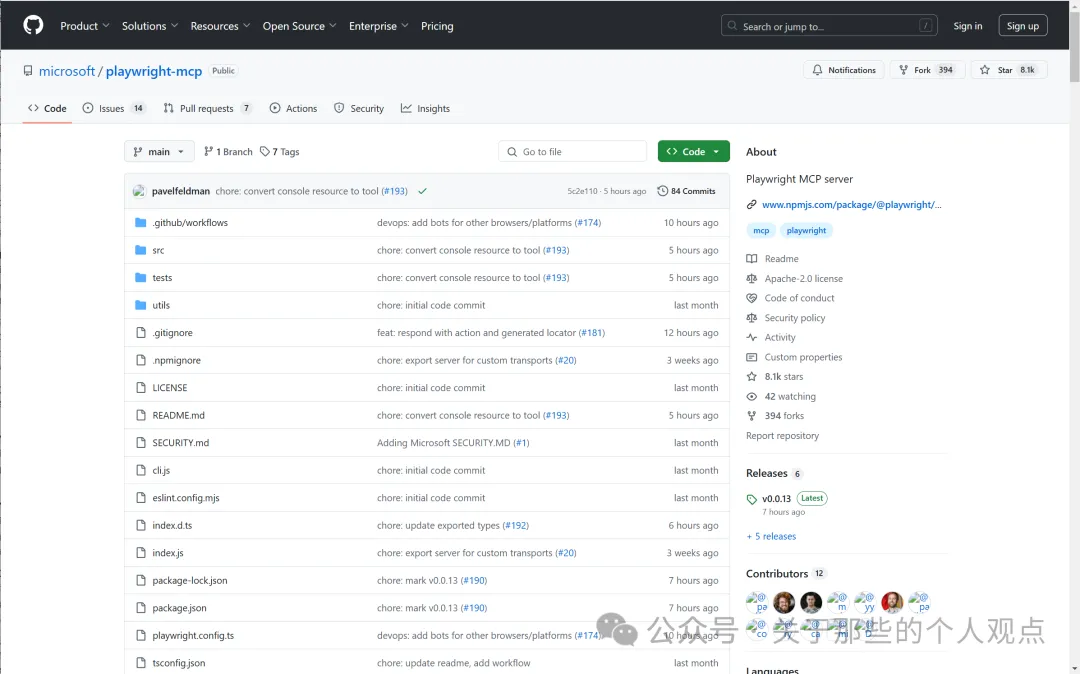Open the 84 Commits link
This screenshot has width=1080, height=674.
[x=687, y=191]
